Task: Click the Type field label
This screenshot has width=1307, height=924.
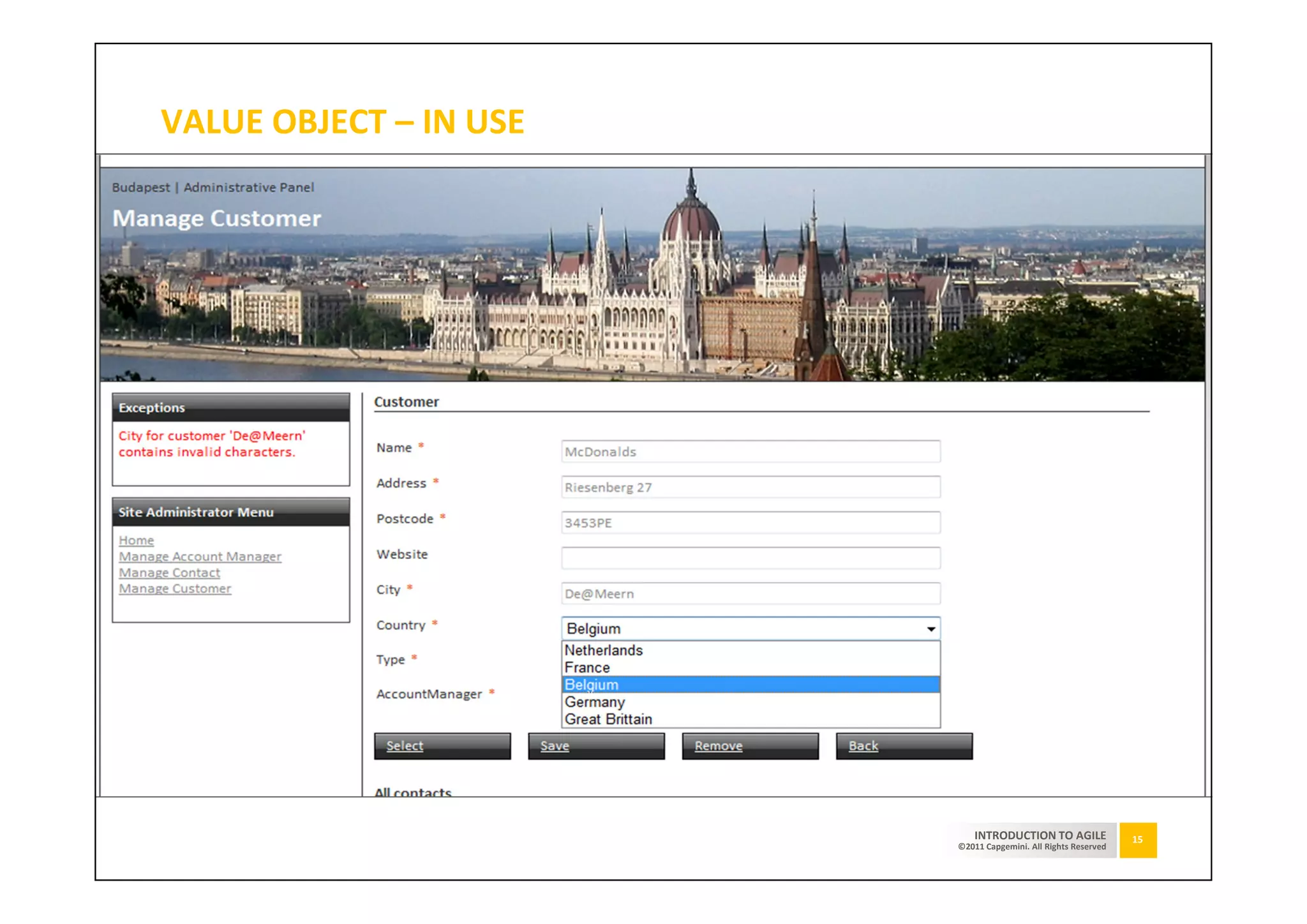Action: [391, 660]
